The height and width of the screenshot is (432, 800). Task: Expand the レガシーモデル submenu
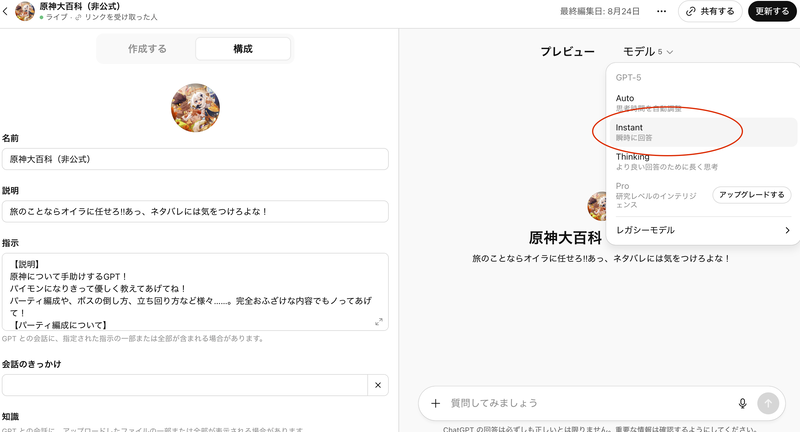pos(703,230)
